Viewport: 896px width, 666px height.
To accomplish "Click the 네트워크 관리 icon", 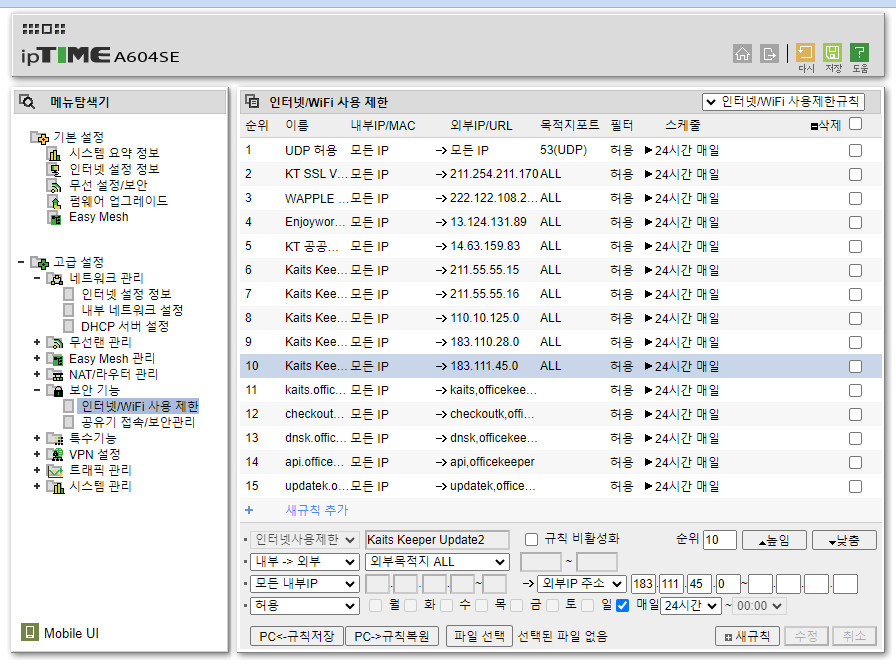I will point(55,279).
